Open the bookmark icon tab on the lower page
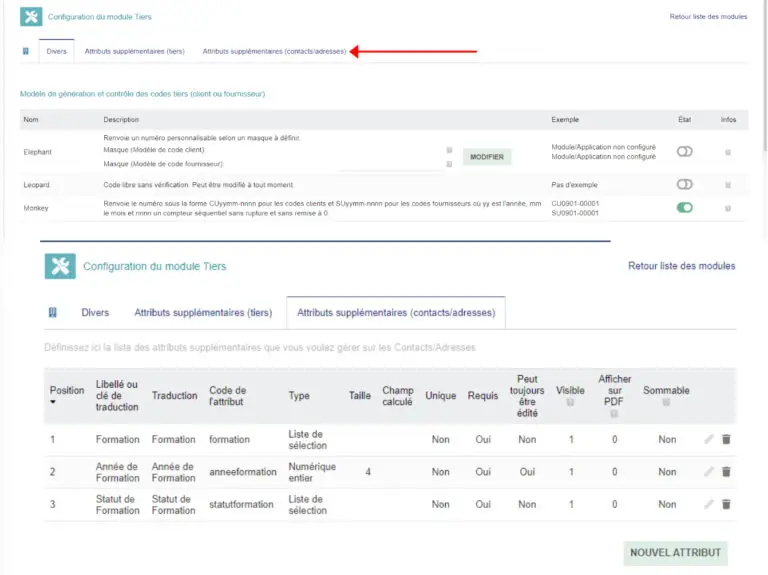The image size is (768, 575). pyautogui.click(x=52, y=312)
